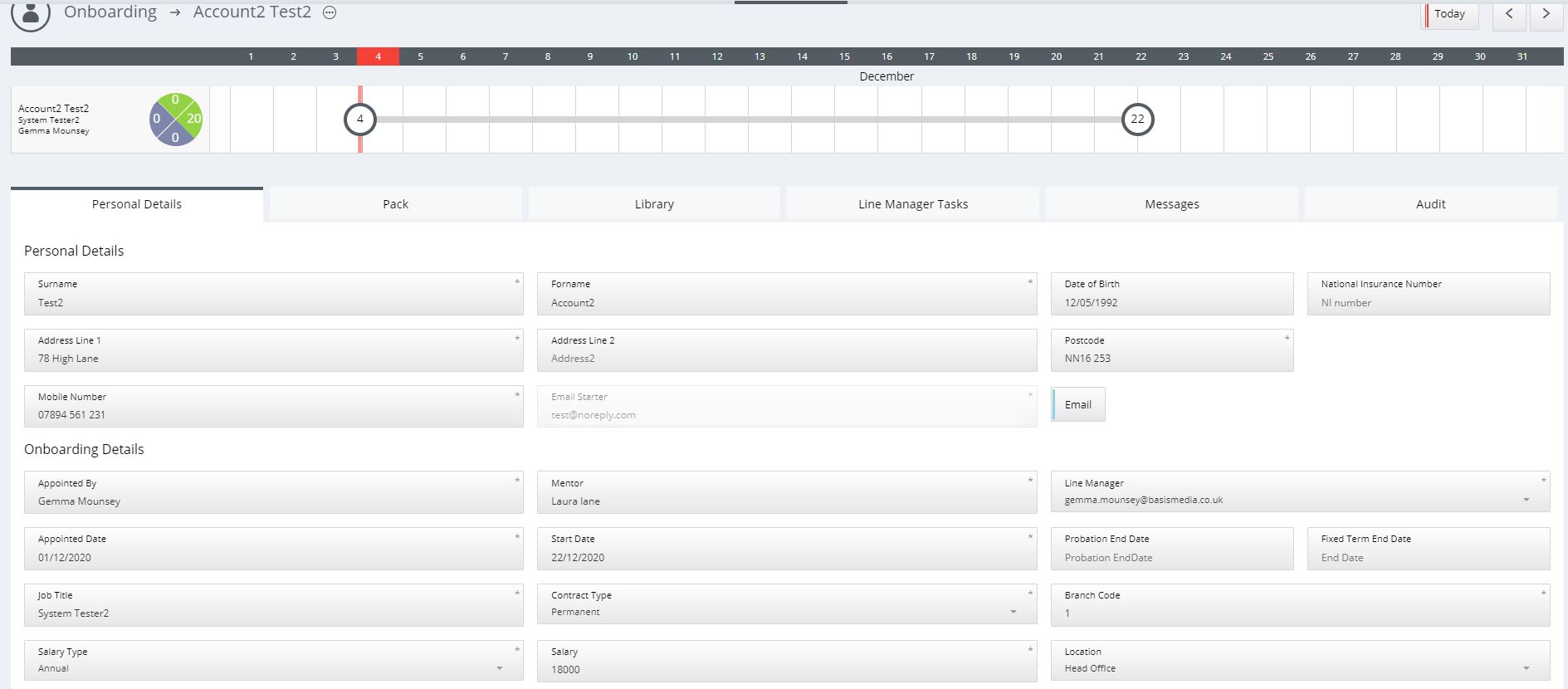Click the task status pie chart icon
1568x689 pixels.
click(x=175, y=120)
